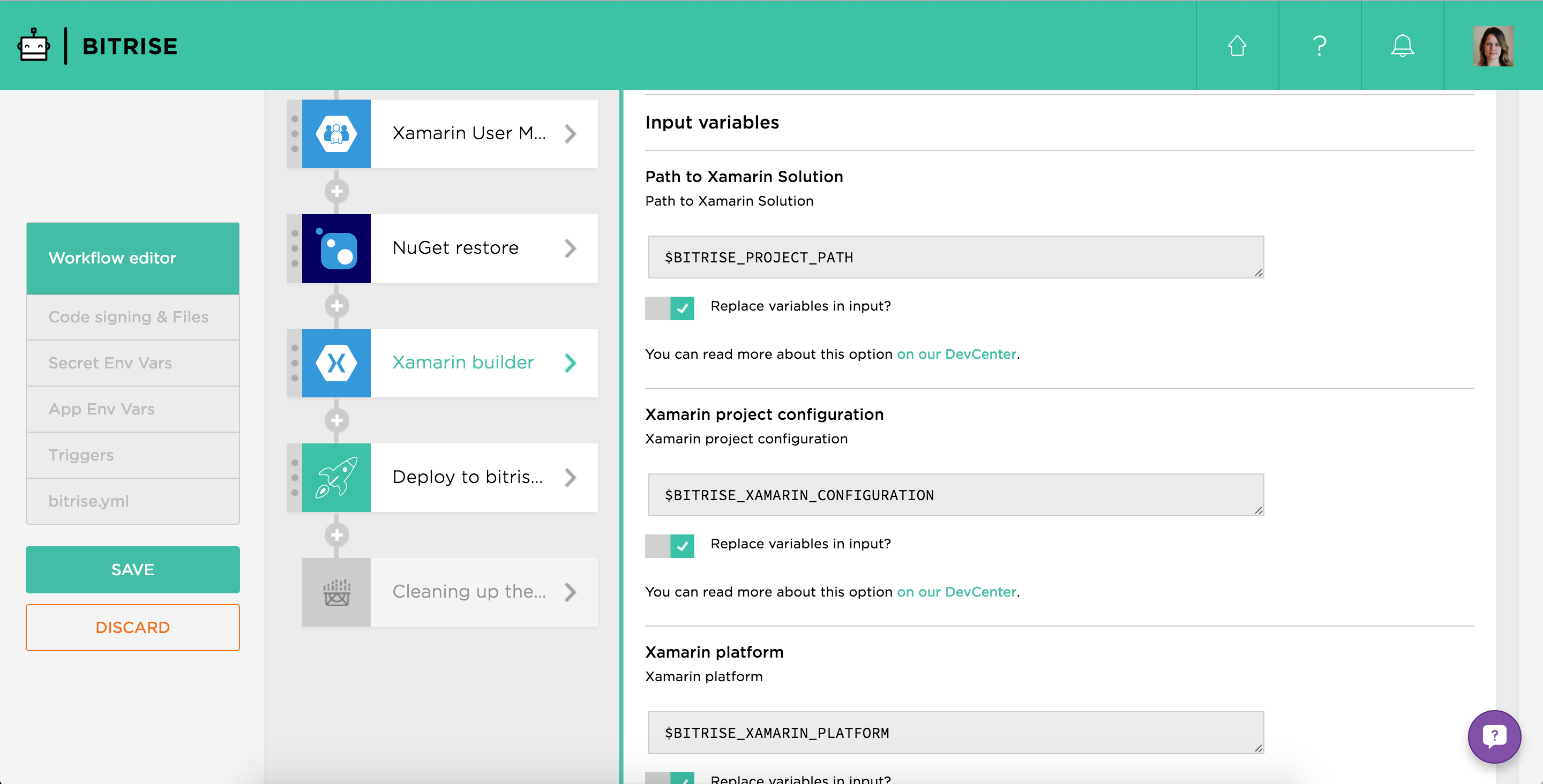Viewport: 1543px width, 784px height.
Task: Click the Bitrise robot logo icon
Action: (x=34, y=46)
